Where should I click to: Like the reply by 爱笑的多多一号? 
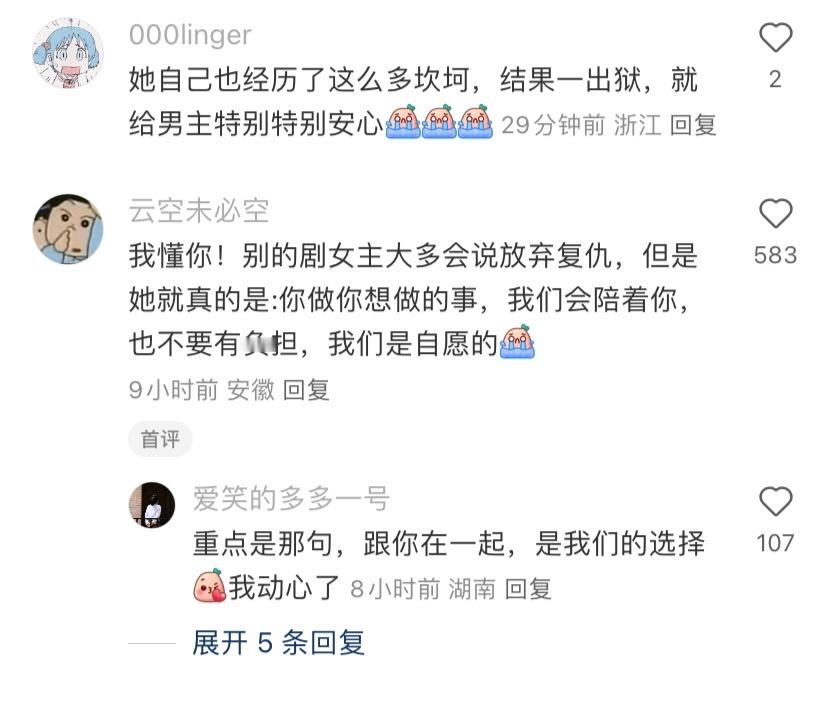(775, 502)
